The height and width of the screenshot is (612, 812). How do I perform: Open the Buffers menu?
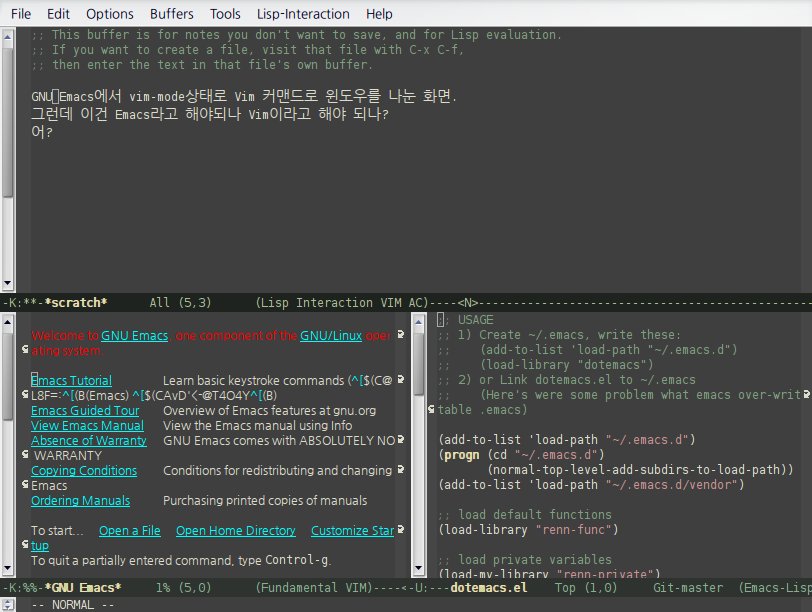click(x=171, y=13)
